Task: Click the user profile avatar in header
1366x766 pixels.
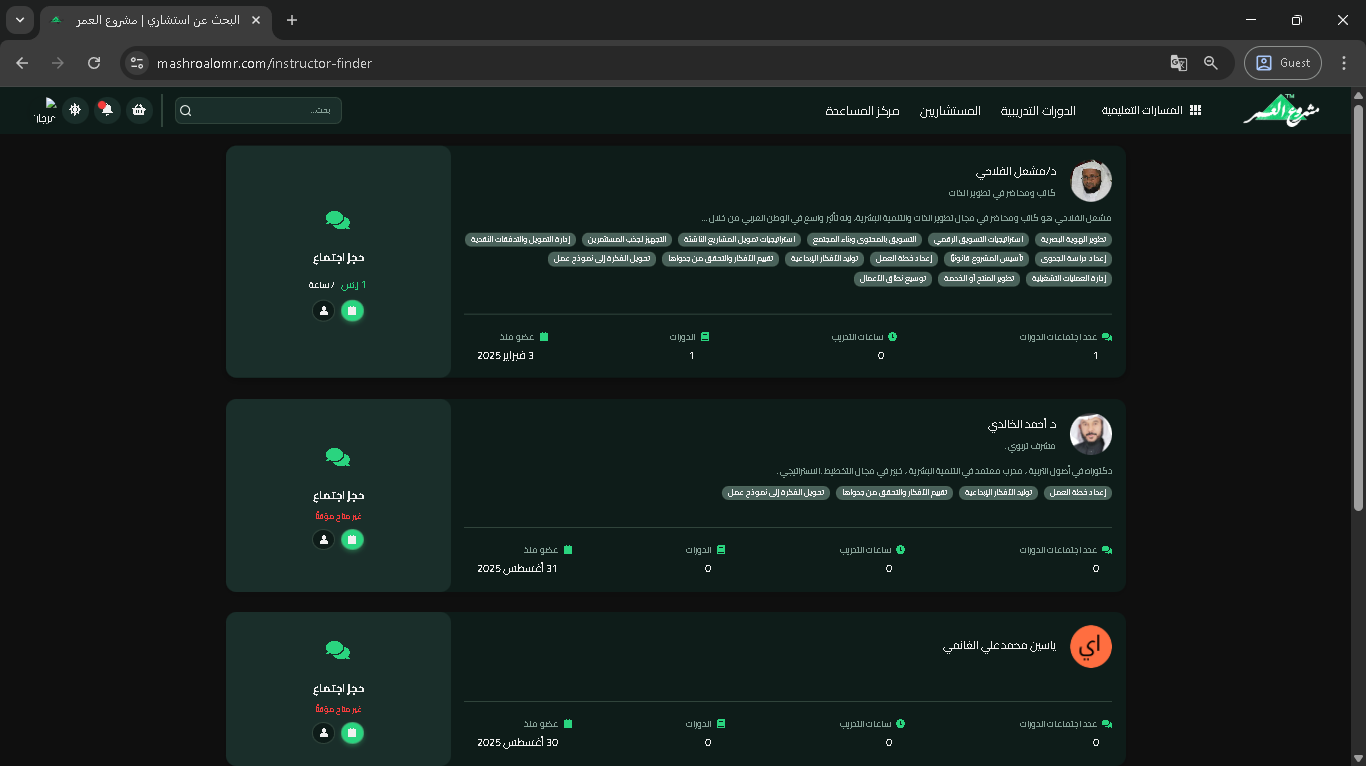Action: coord(45,110)
